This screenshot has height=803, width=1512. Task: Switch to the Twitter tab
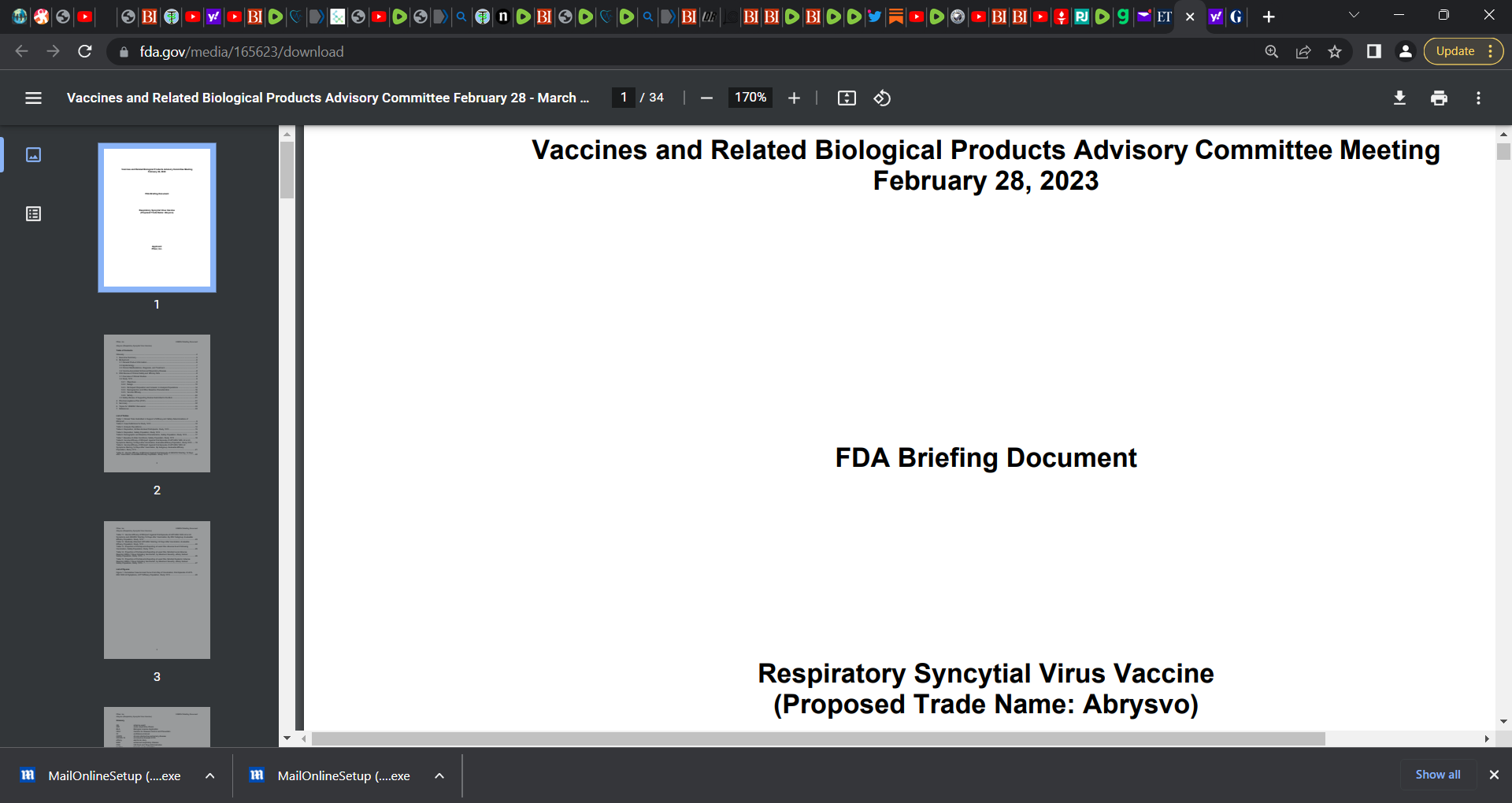tap(875, 17)
